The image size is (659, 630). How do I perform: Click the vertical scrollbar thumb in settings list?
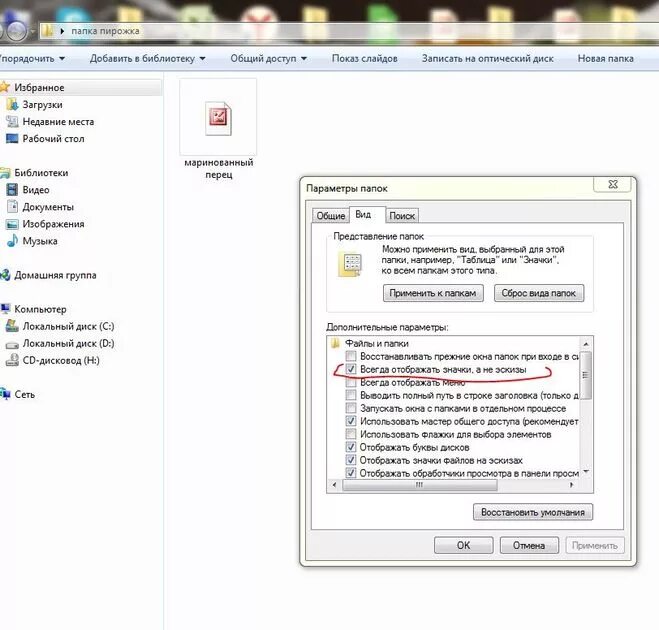586,375
